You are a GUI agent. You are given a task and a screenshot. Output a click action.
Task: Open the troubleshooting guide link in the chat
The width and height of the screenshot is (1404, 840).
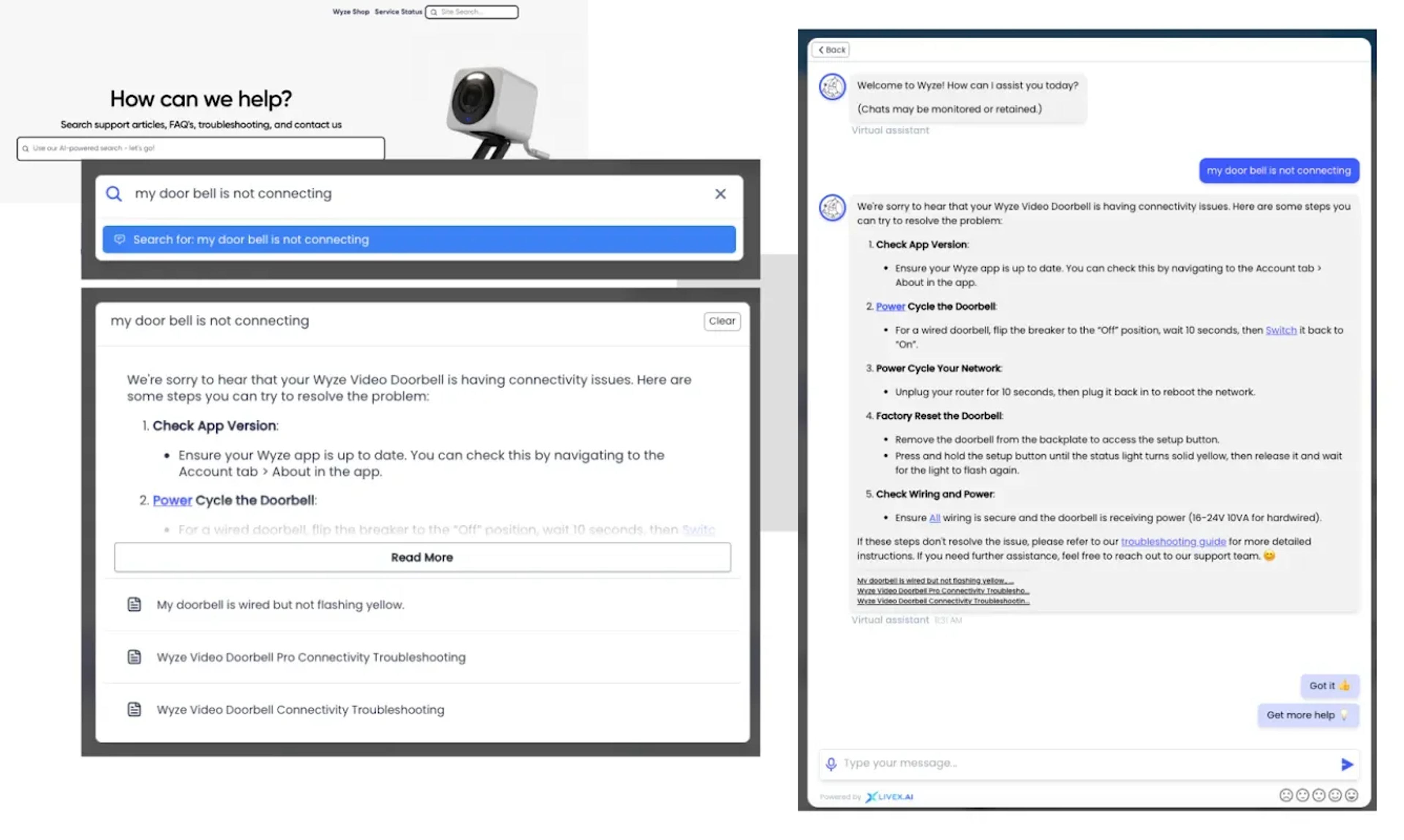1173,542
